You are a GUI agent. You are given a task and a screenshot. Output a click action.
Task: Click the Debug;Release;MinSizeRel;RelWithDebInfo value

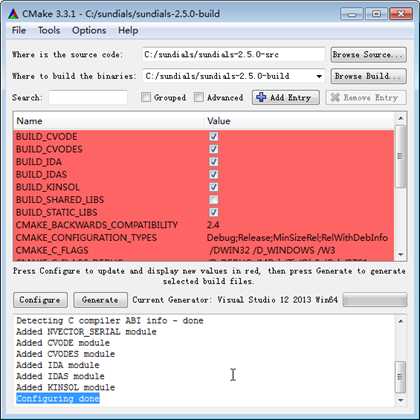click(x=297, y=238)
